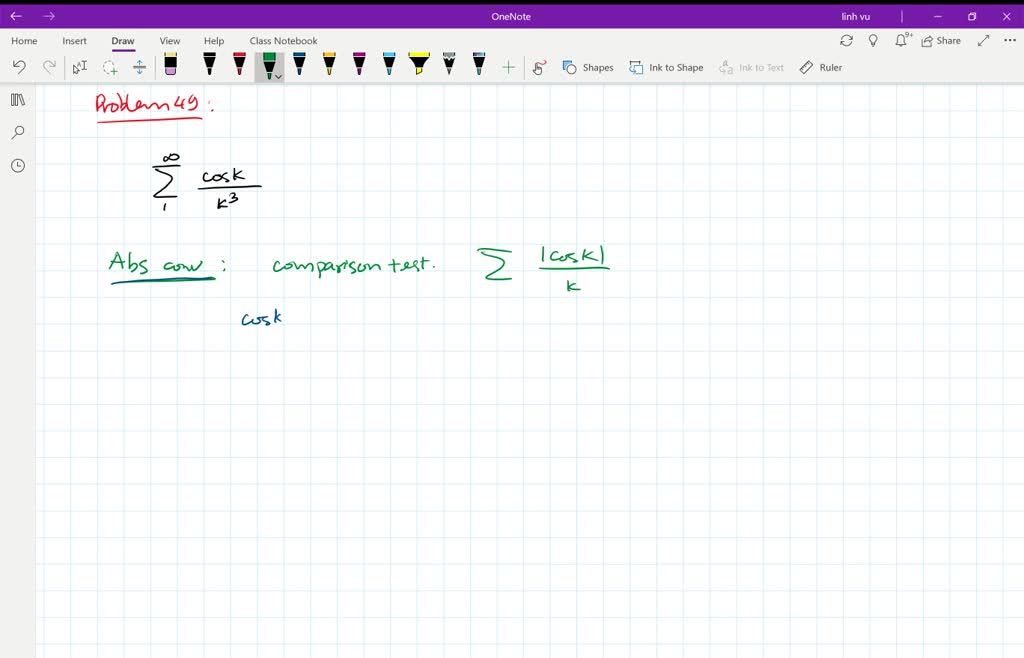
Task: Click the Undo arrow
Action: pos(20,66)
